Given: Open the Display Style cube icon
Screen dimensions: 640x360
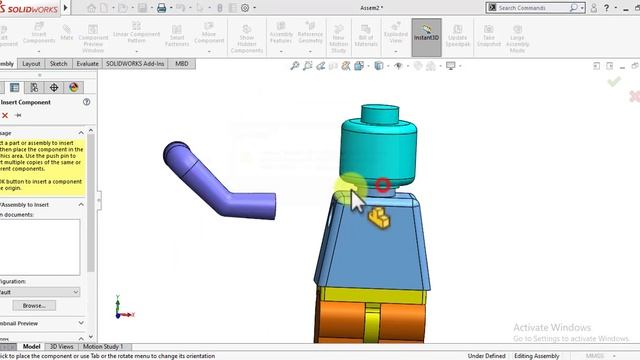Looking at the screenshot, I should tap(379, 66).
